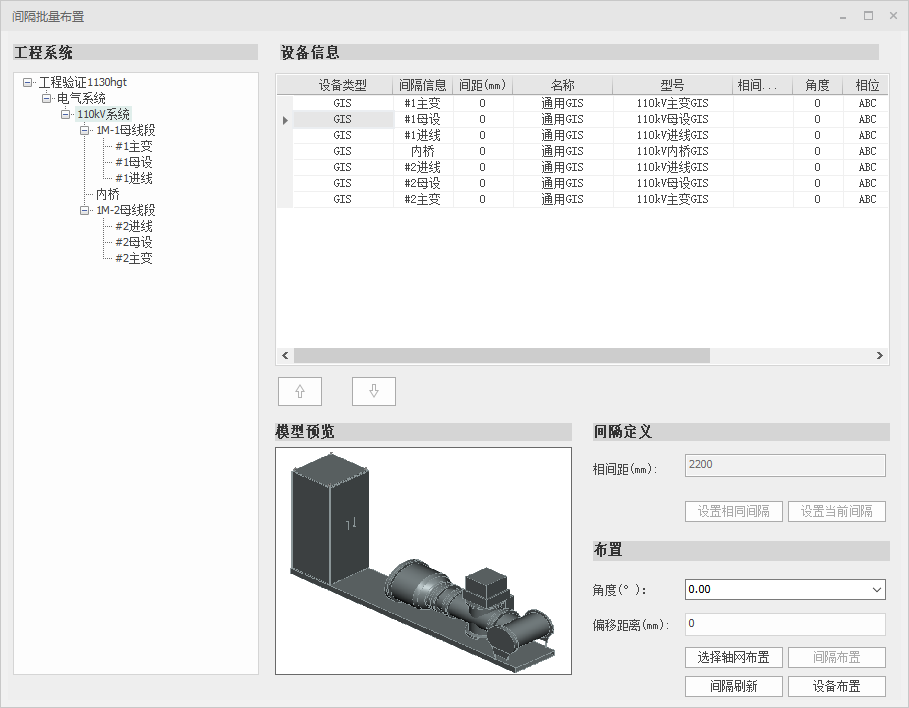Viewport: 909px width, 708px height.
Task: Collapse the 1M-2母线段 tree node
Action: (x=85, y=210)
